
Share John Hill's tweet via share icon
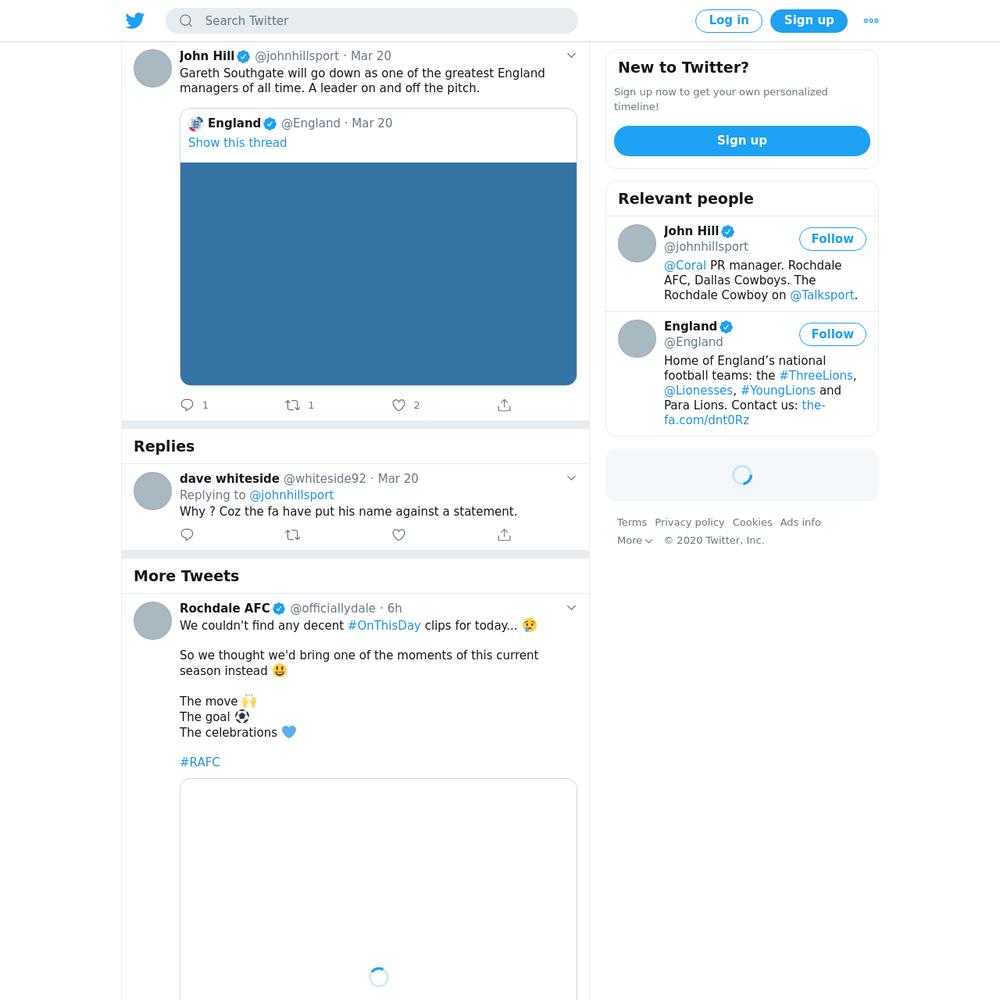[504, 405]
